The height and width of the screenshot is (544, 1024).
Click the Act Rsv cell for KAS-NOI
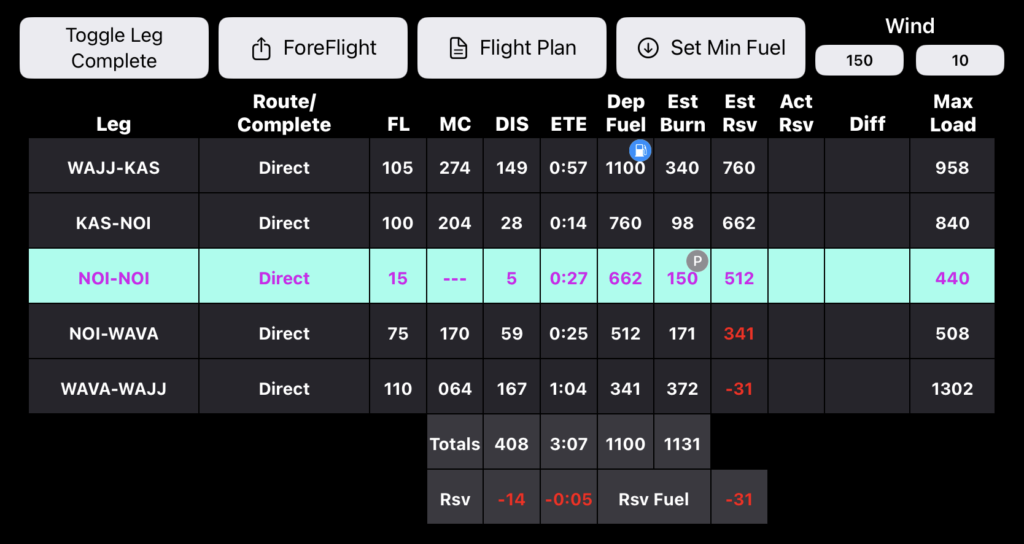tap(796, 223)
